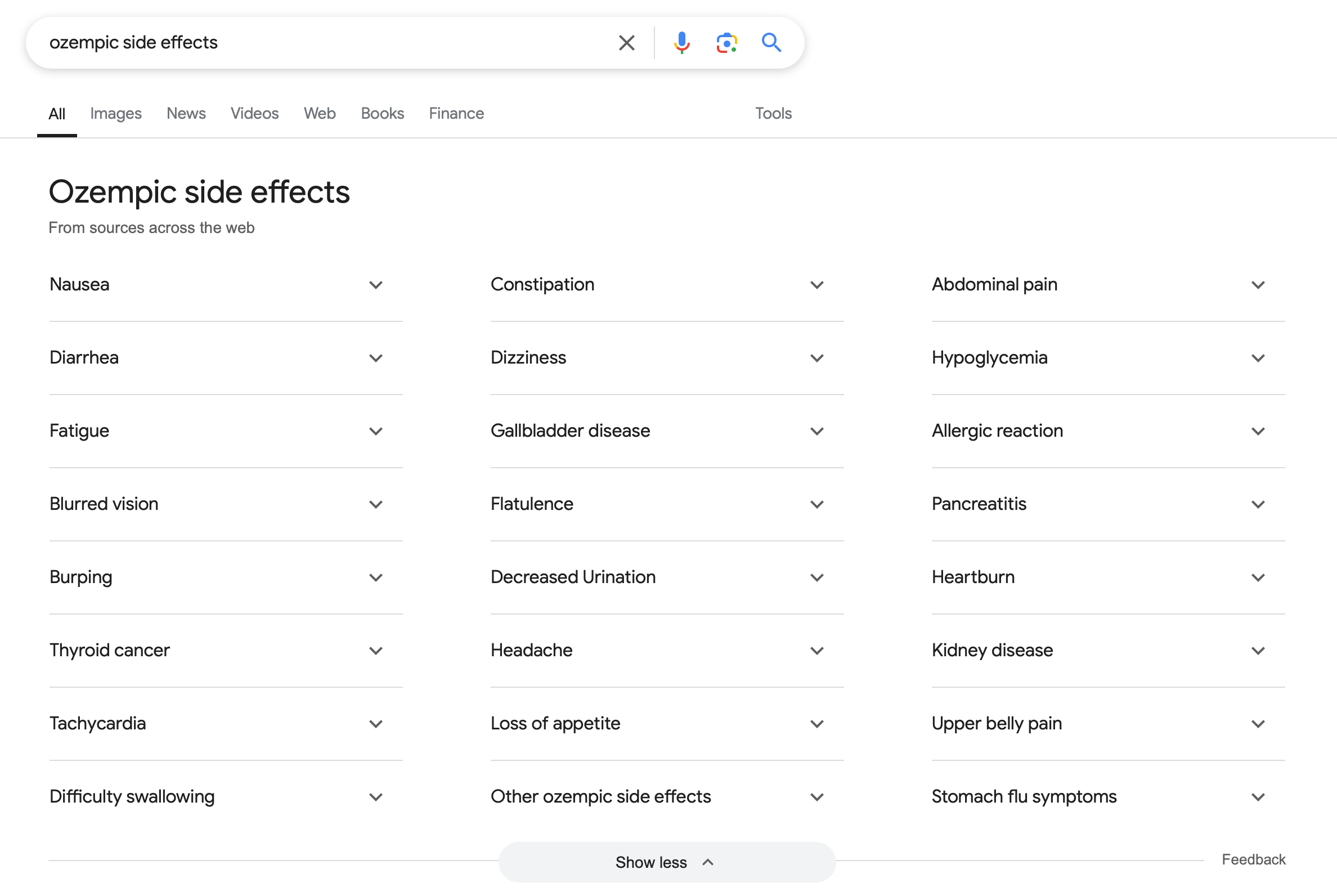Select the Web tab

320,114
